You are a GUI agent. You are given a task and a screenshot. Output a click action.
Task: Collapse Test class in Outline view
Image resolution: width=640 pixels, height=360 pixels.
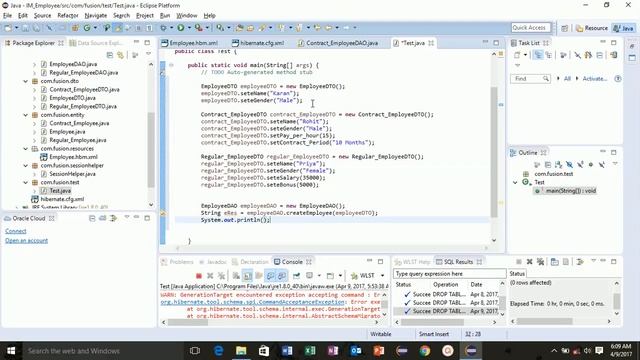pyautogui.click(x=515, y=182)
